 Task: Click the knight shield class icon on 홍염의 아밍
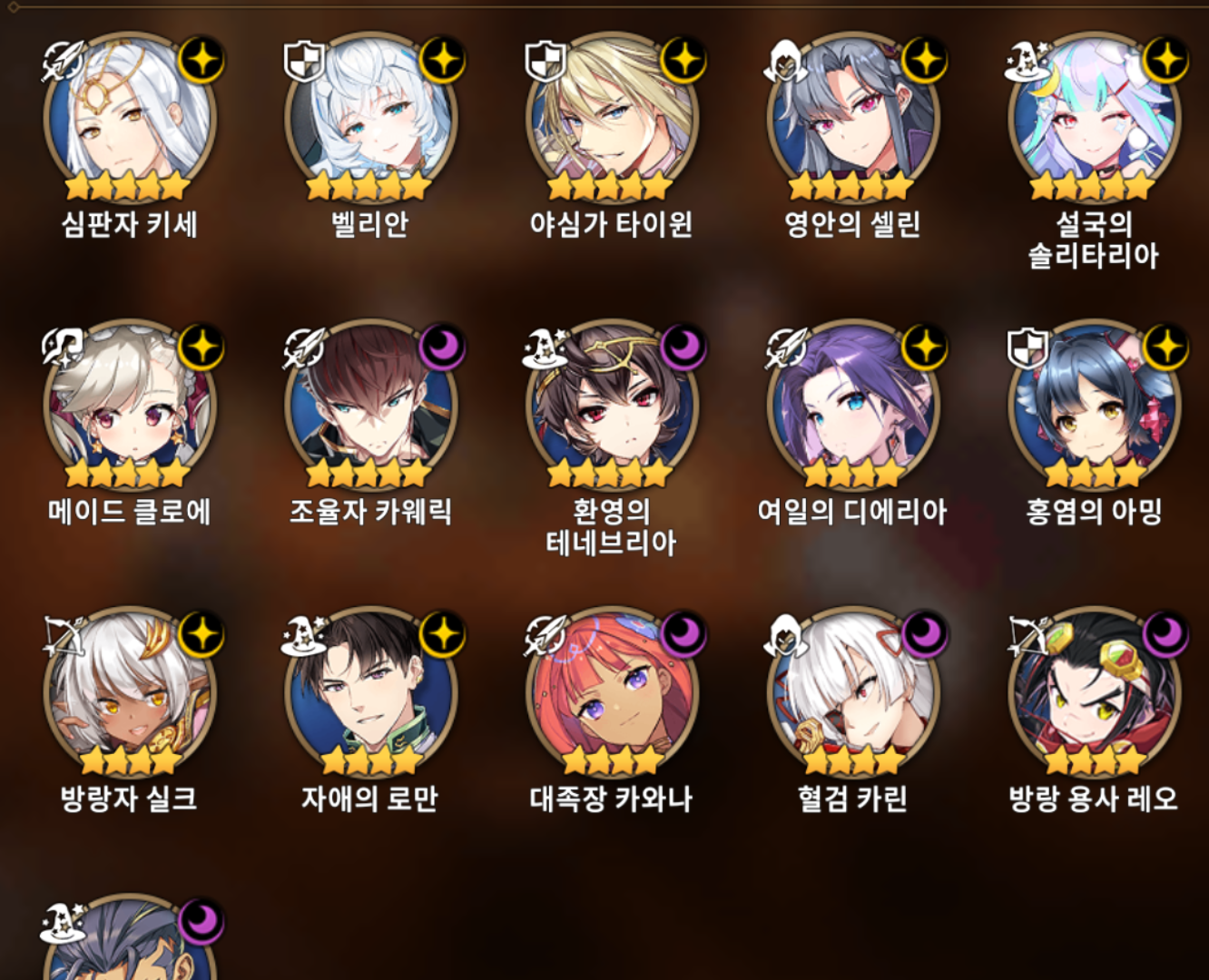tap(1027, 348)
